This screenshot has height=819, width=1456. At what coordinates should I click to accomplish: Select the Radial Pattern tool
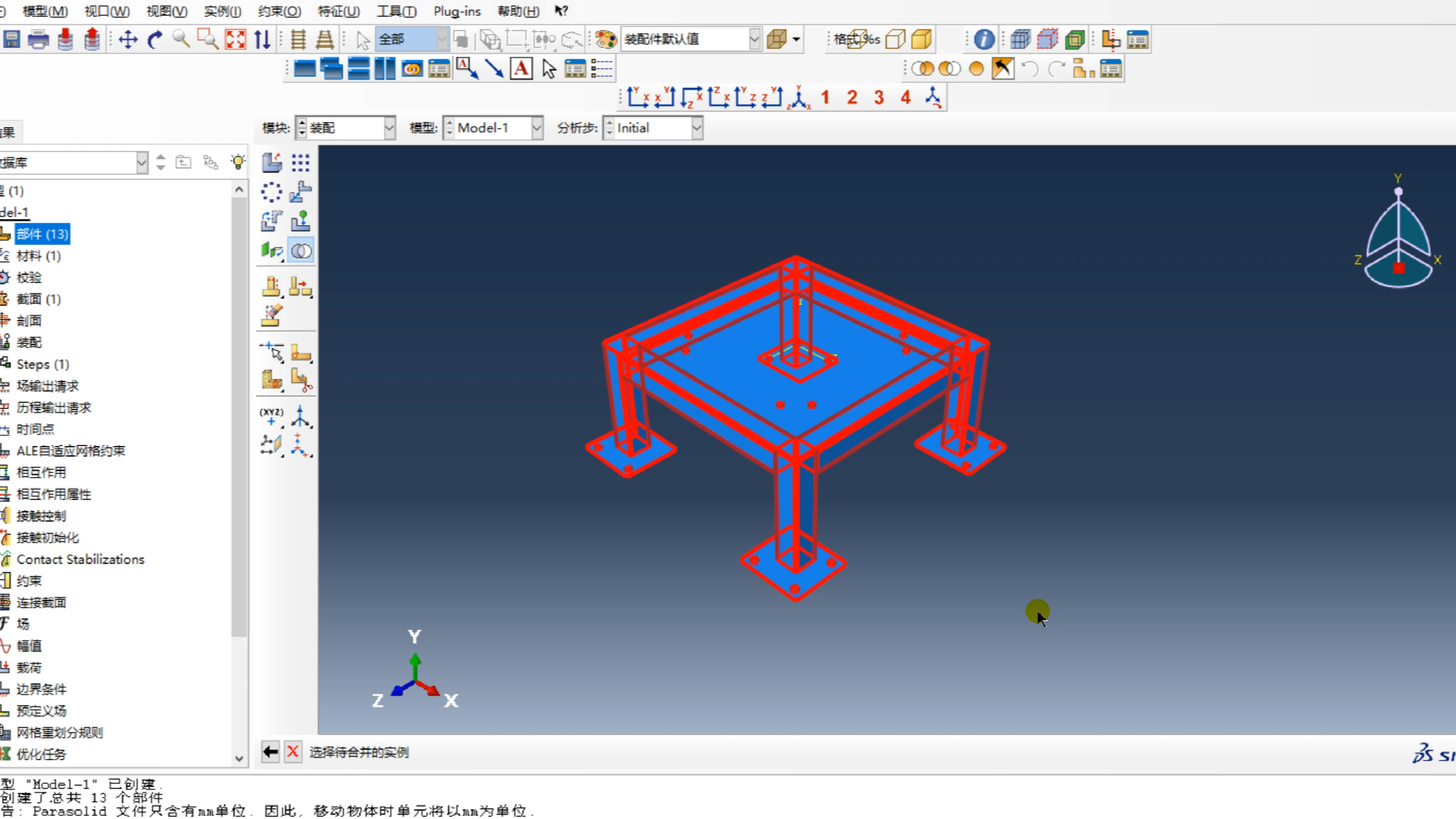tap(271, 191)
